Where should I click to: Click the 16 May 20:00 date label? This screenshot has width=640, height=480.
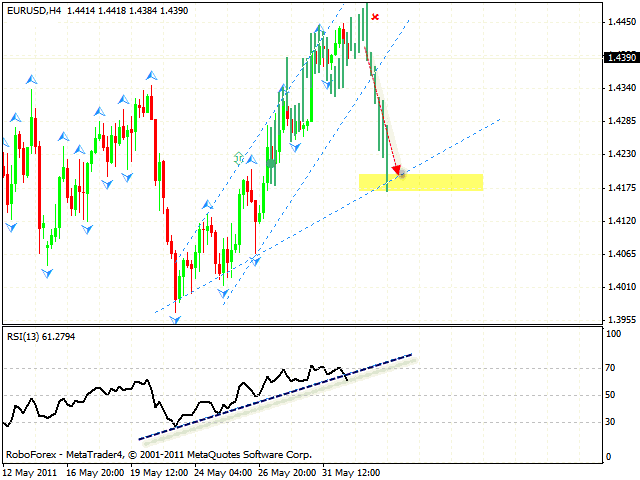(96, 473)
